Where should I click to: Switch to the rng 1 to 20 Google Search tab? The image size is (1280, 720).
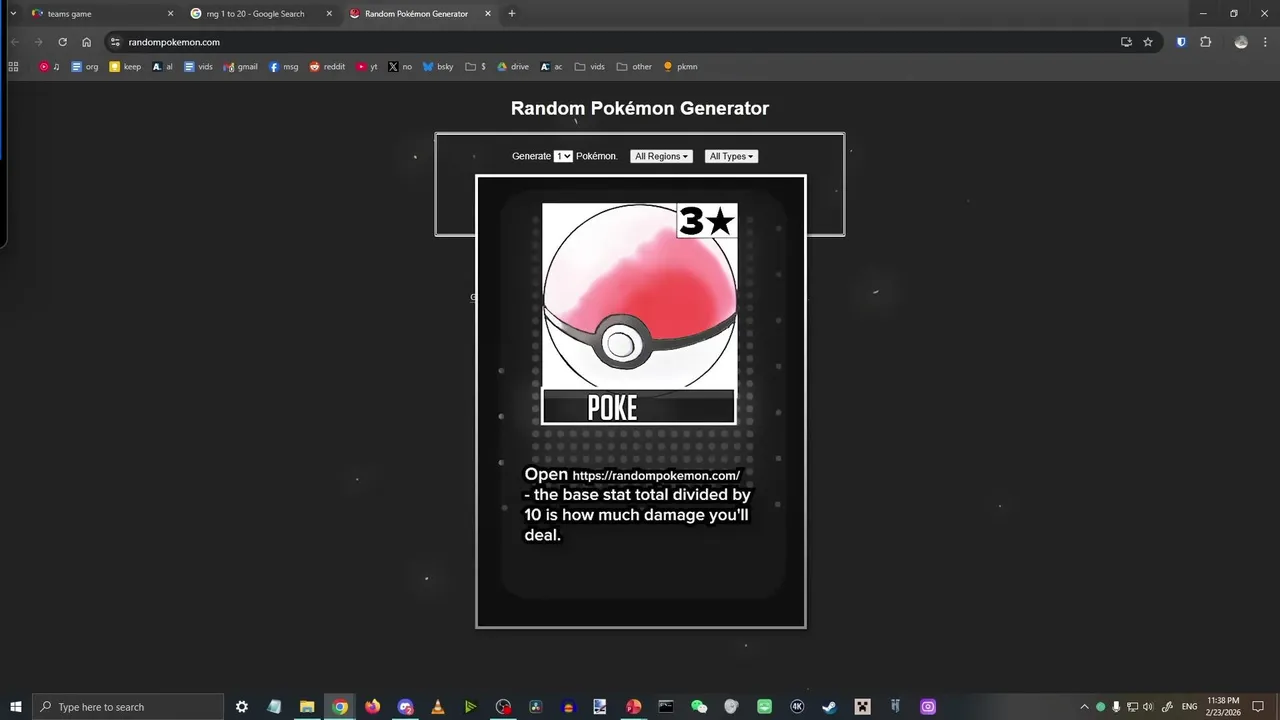pyautogui.click(x=262, y=14)
